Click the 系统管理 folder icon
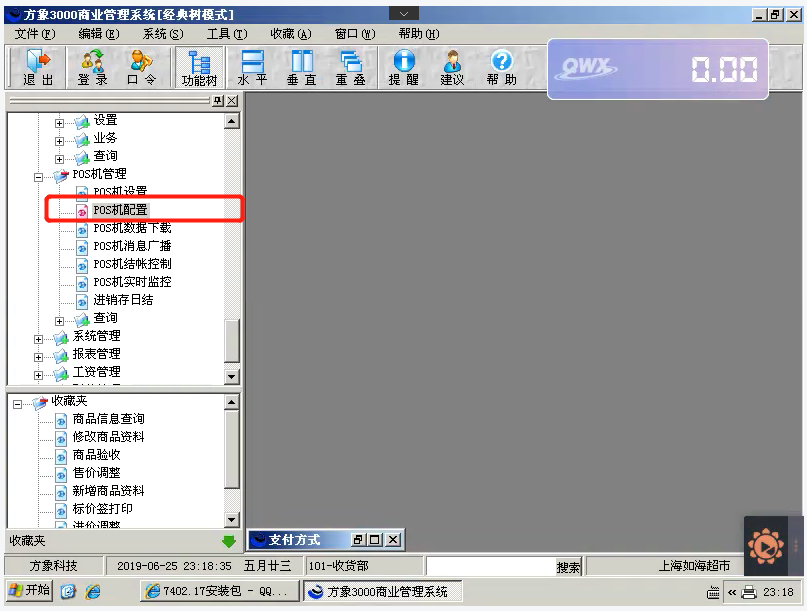The height and width of the screenshot is (611, 807). (61, 338)
